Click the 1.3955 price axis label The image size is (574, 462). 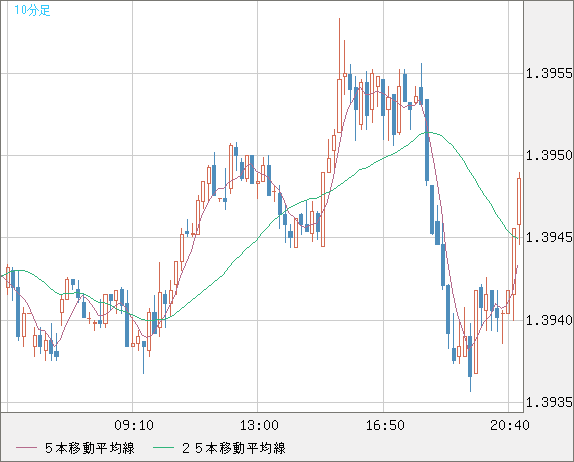click(549, 74)
